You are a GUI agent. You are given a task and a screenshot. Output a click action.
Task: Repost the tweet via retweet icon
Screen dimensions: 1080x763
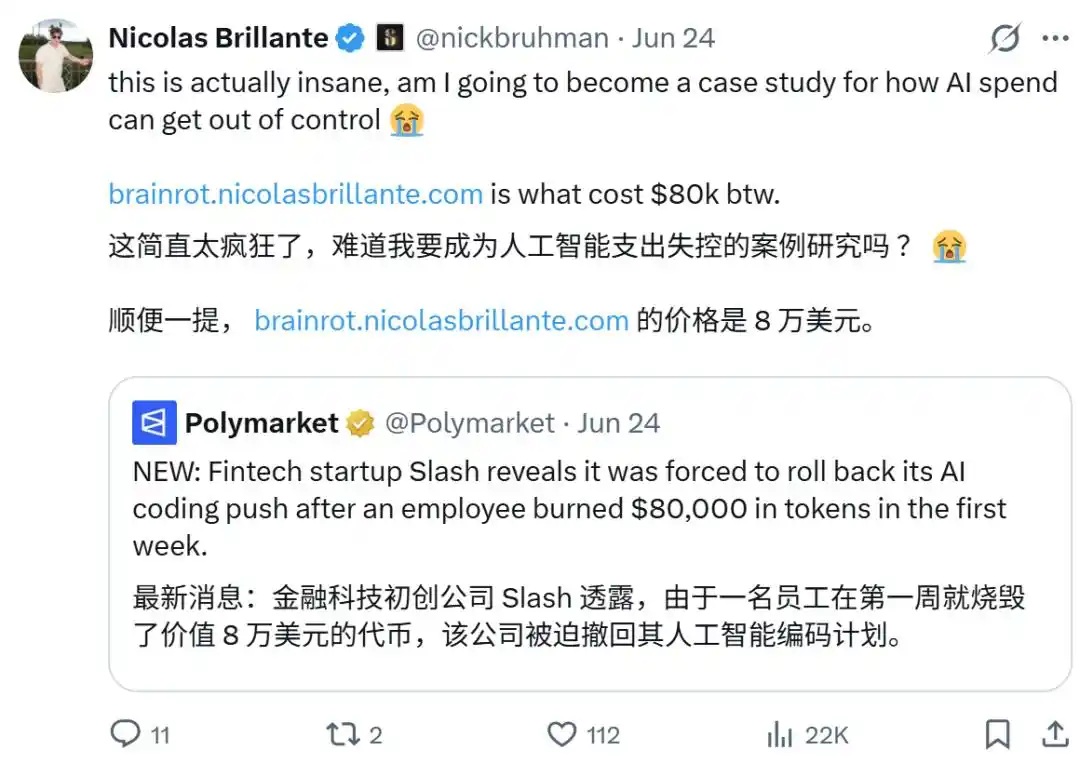pyautogui.click(x=343, y=734)
